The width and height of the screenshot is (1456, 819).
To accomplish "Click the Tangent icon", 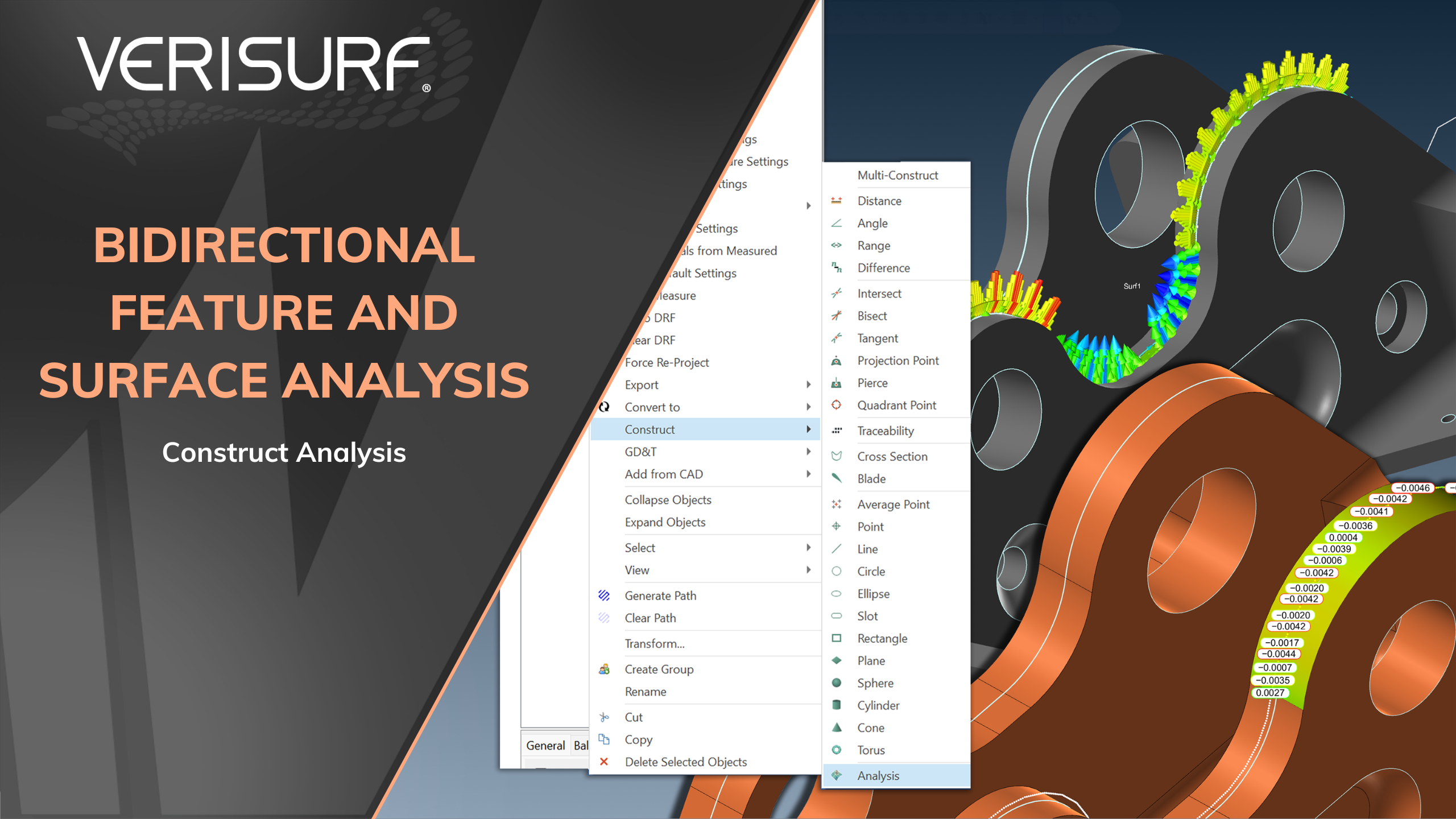I will coord(836,338).
